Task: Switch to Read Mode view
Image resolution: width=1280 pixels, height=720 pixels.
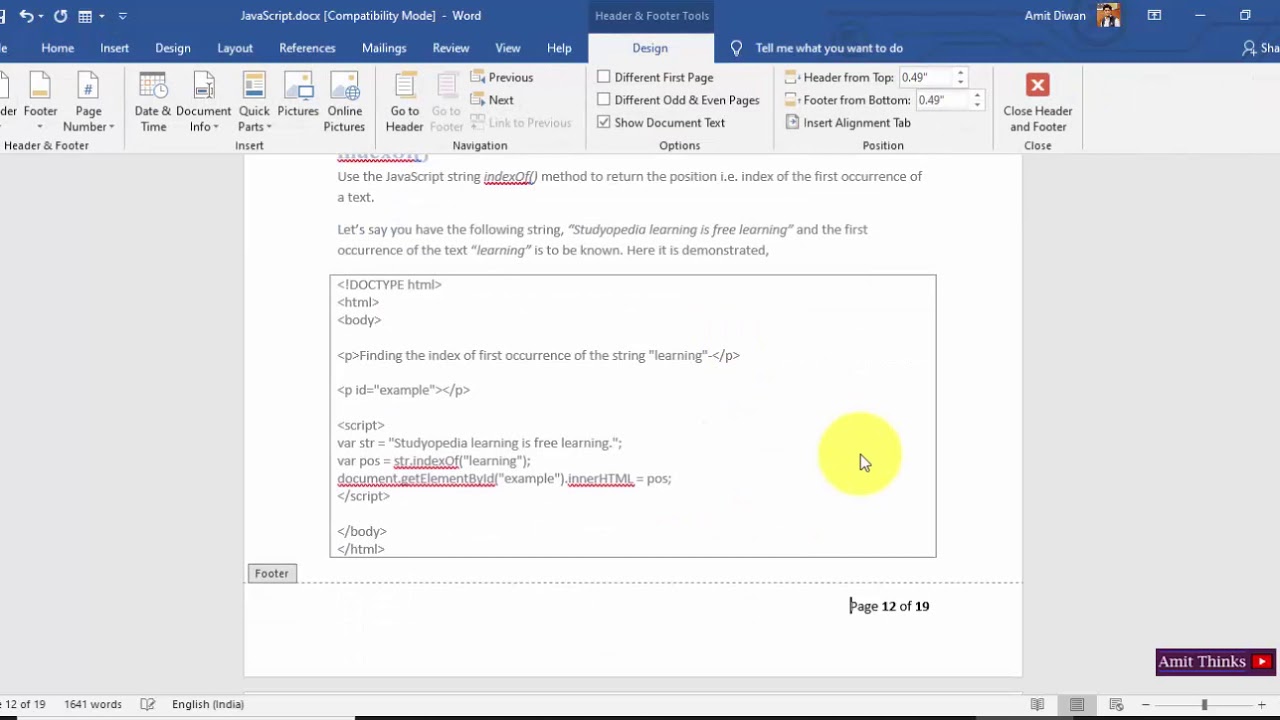Action: click(1038, 704)
